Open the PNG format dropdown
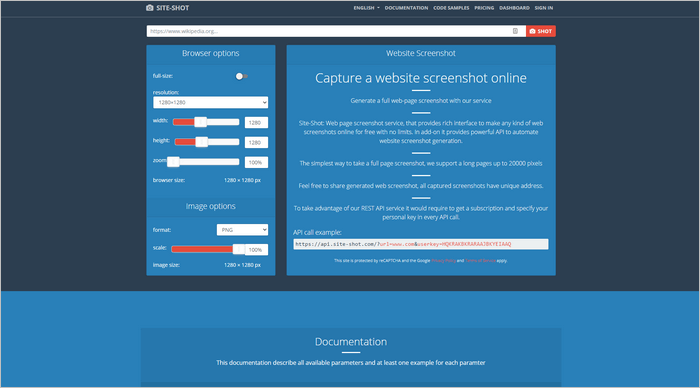 click(242, 229)
